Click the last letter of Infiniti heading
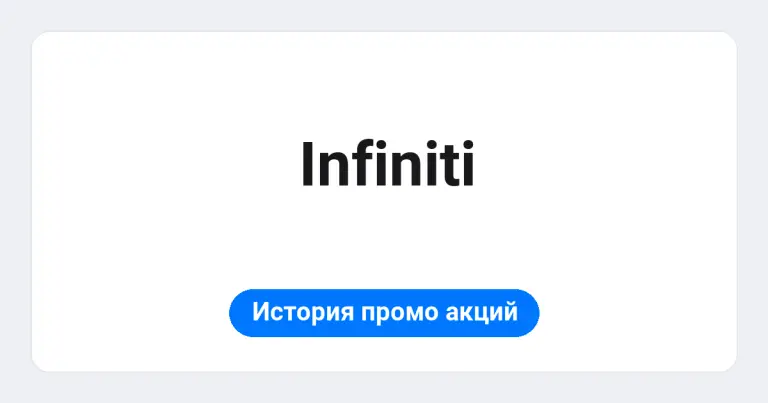Viewport: 768px width, 403px height. tap(468, 164)
